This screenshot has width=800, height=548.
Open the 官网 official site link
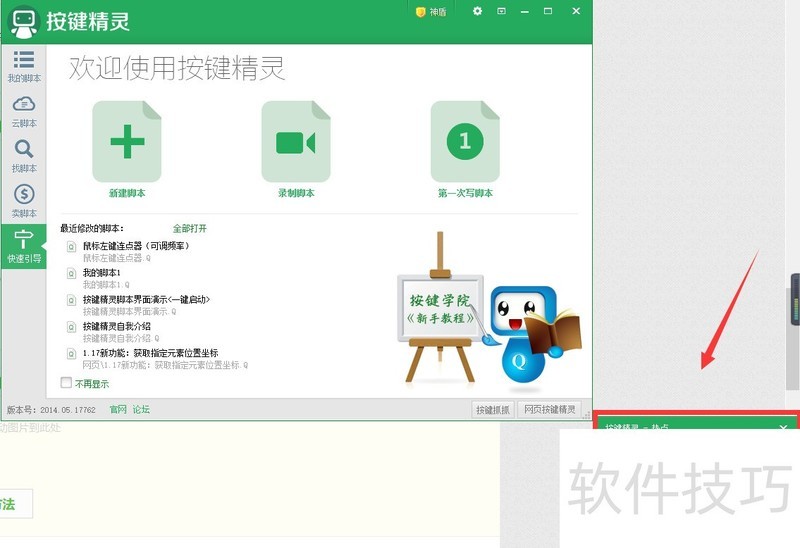point(118,409)
